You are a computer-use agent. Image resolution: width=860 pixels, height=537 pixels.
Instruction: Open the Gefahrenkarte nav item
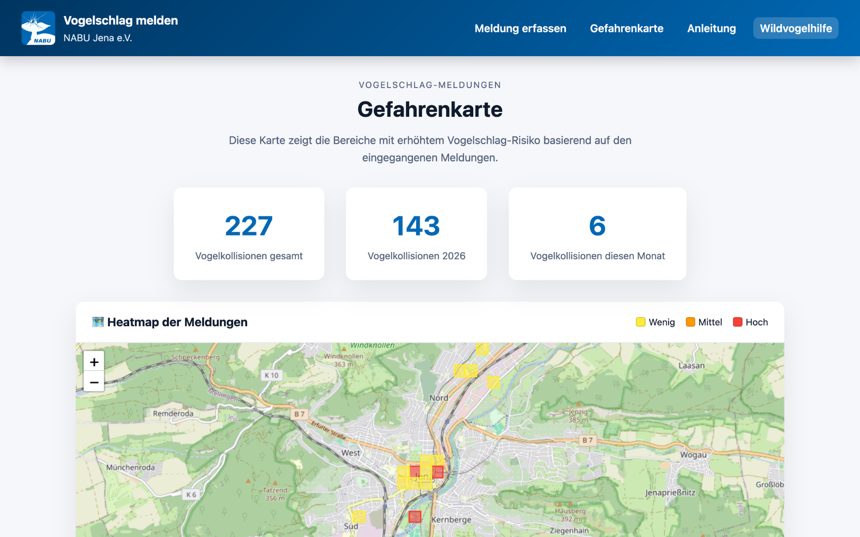click(626, 29)
